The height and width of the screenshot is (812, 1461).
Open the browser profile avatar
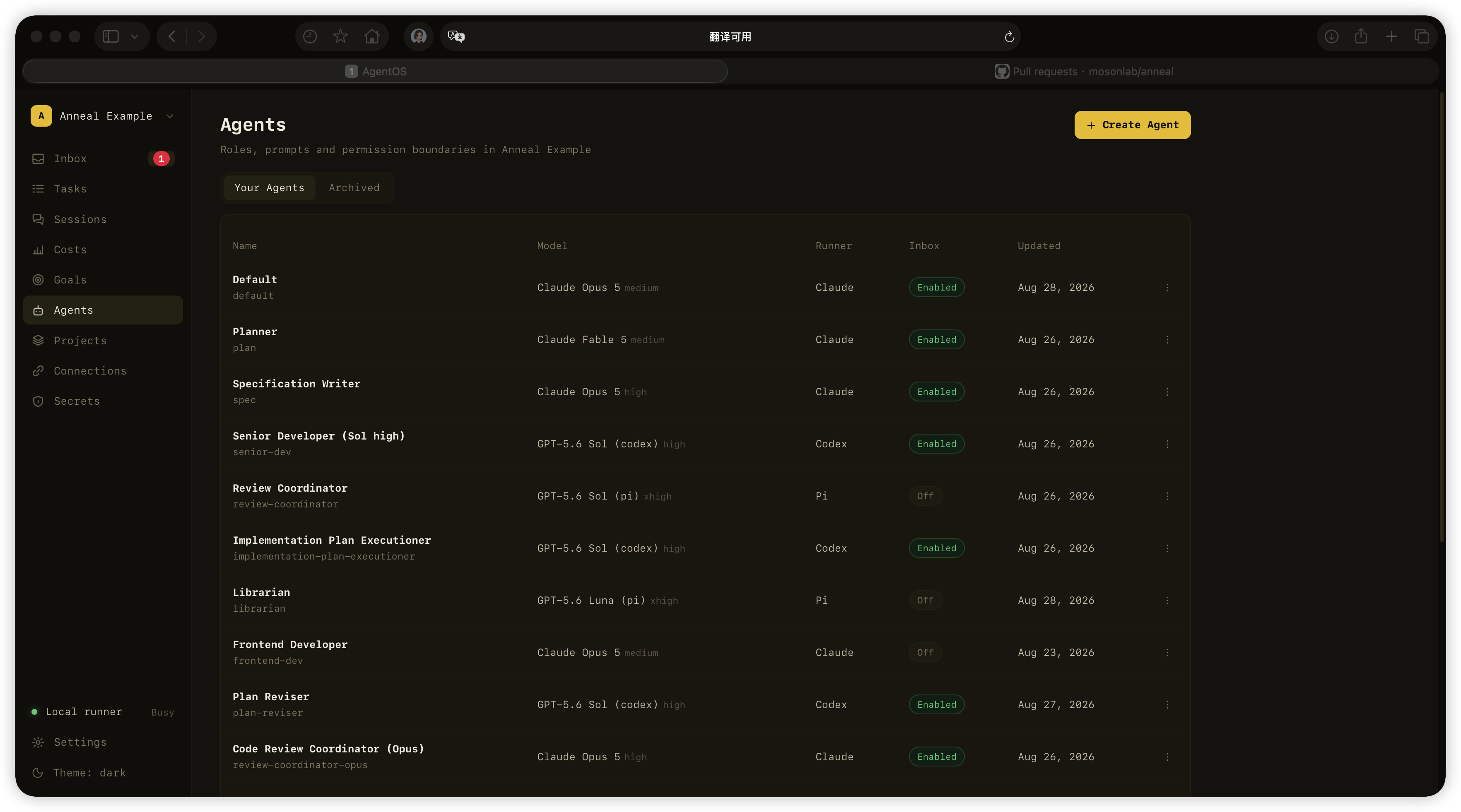pyautogui.click(x=419, y=37)
